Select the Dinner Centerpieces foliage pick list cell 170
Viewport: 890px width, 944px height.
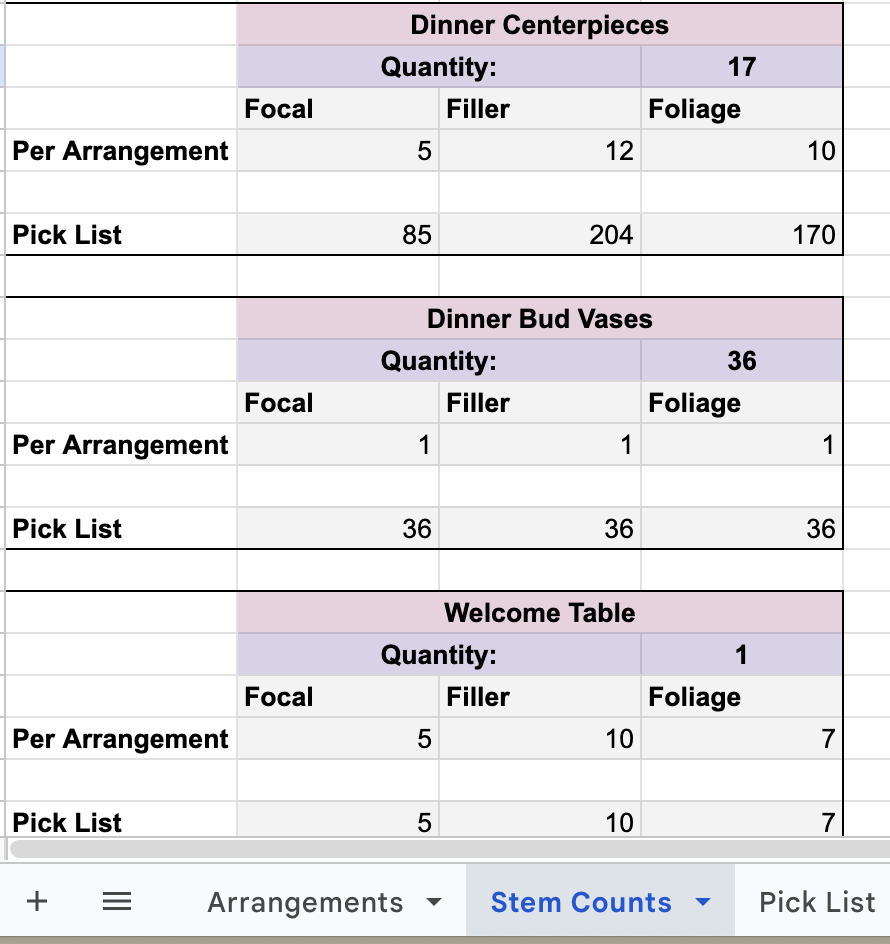tap(741, 234)
